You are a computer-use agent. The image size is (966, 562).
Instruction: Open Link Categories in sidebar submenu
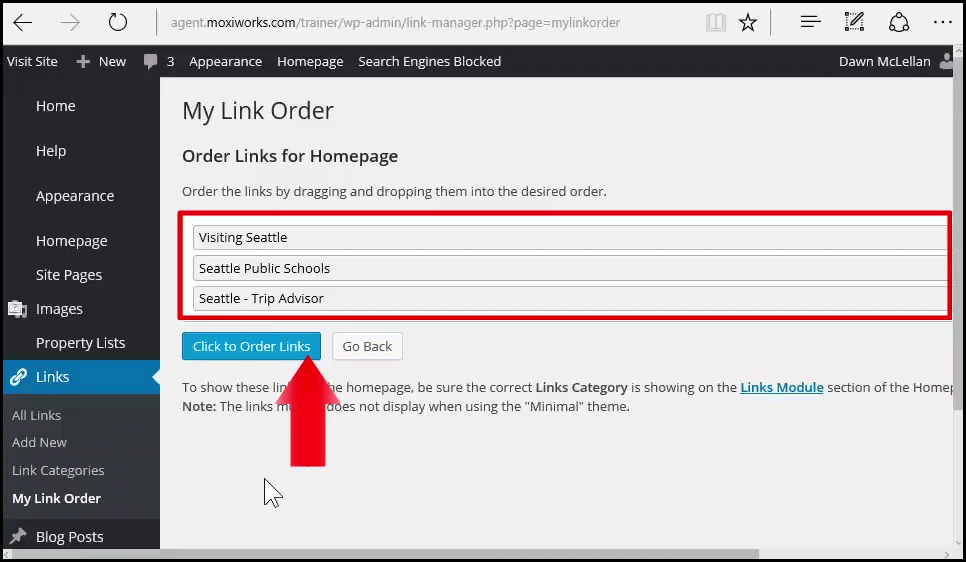point(58,470)
